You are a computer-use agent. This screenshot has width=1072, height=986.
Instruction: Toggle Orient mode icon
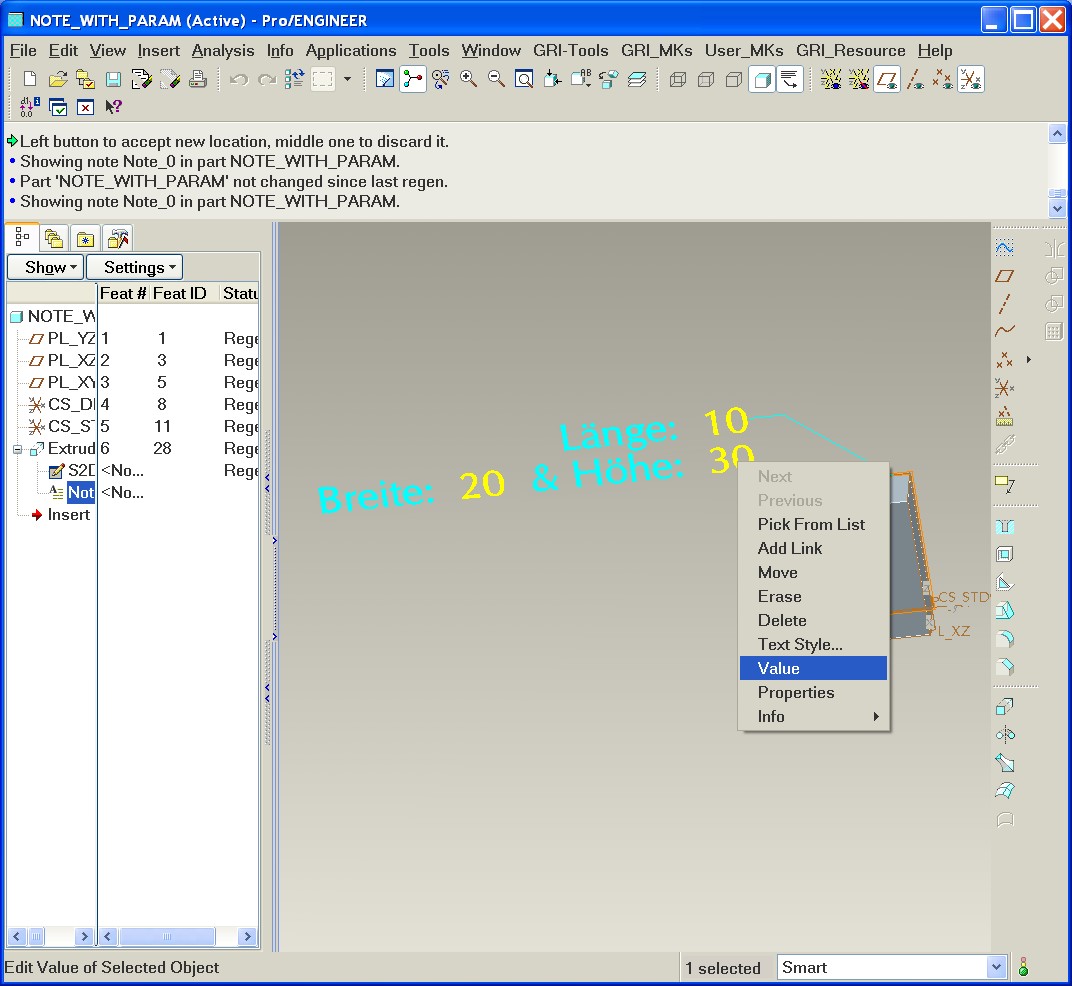pyautogui.click(x=441, y=79)
